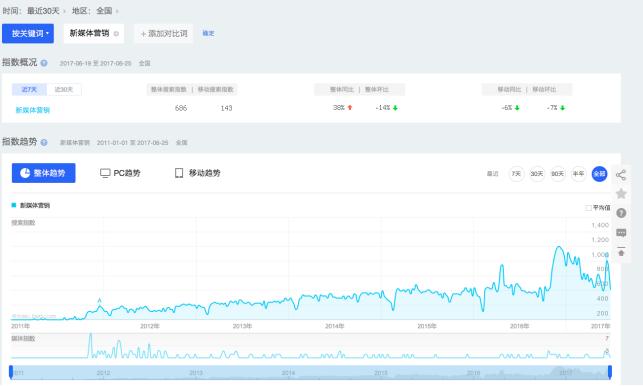Viewport: 643px width, 386px height.
Task: Select the 30天 range button
Action: point(537,174)
